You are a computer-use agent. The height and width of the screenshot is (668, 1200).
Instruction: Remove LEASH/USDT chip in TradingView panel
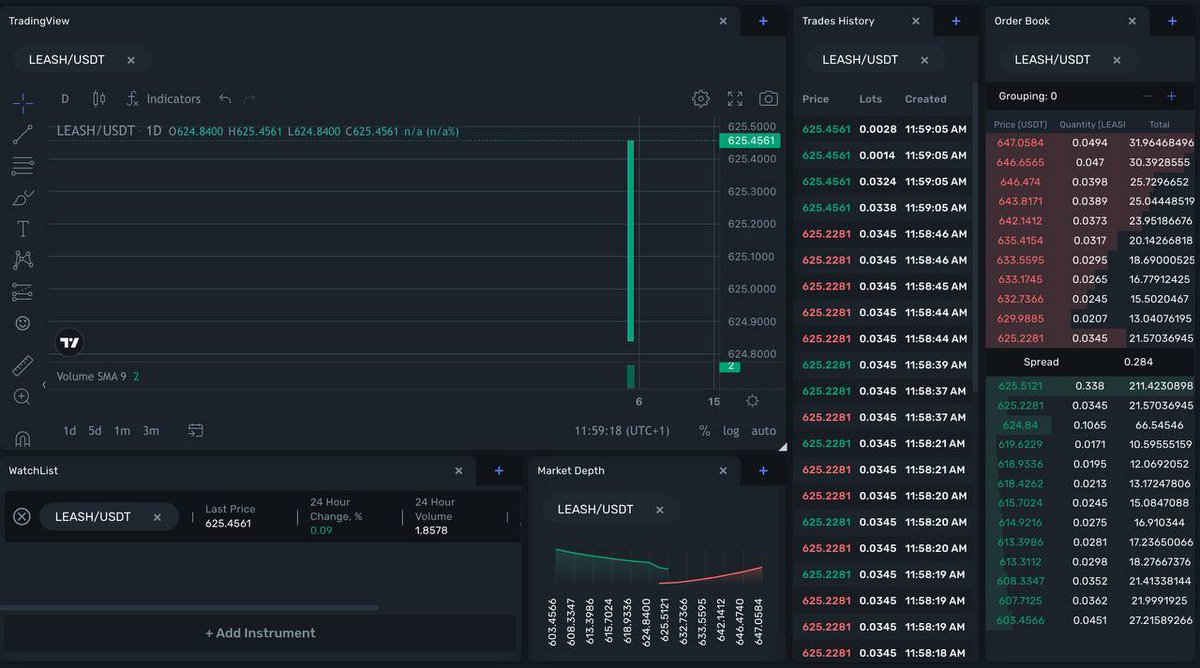coord(131,60)
